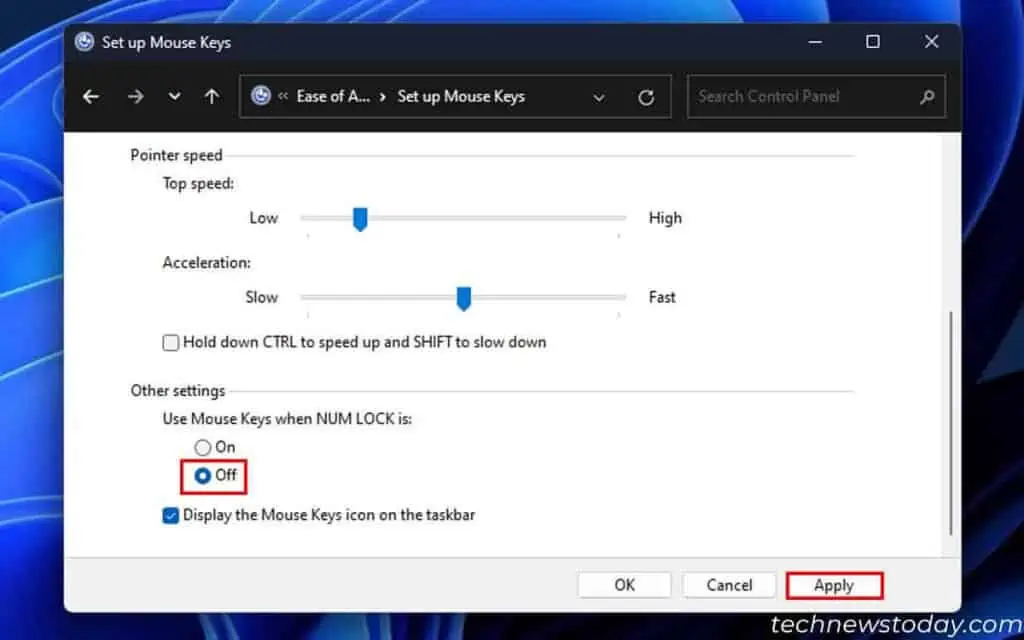Click the 'Top speed:' label
The width and height of the screenshot is (1024, 640).
[x=198, y=184]
